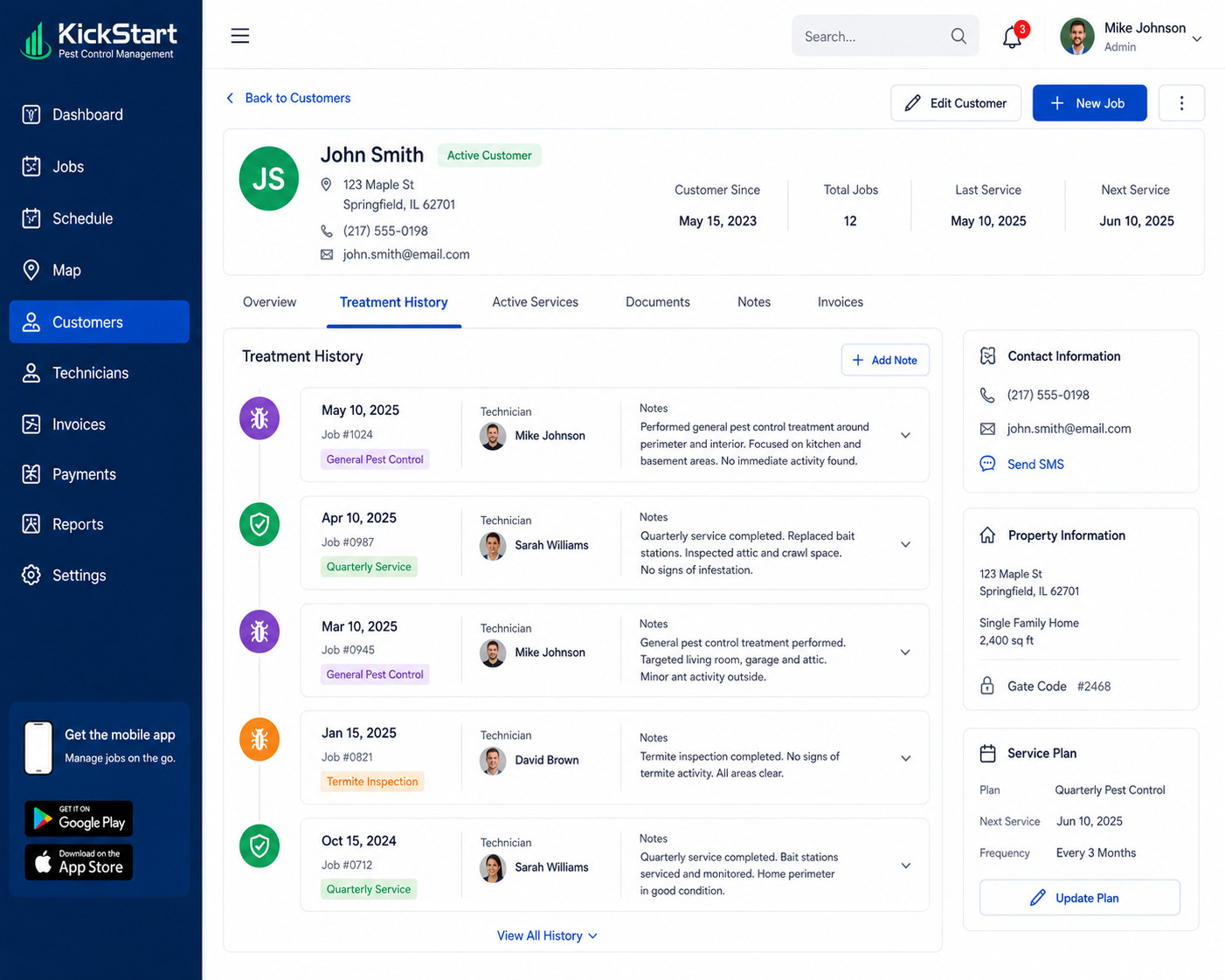Switch to the Active Services tab

pos(535,302)
